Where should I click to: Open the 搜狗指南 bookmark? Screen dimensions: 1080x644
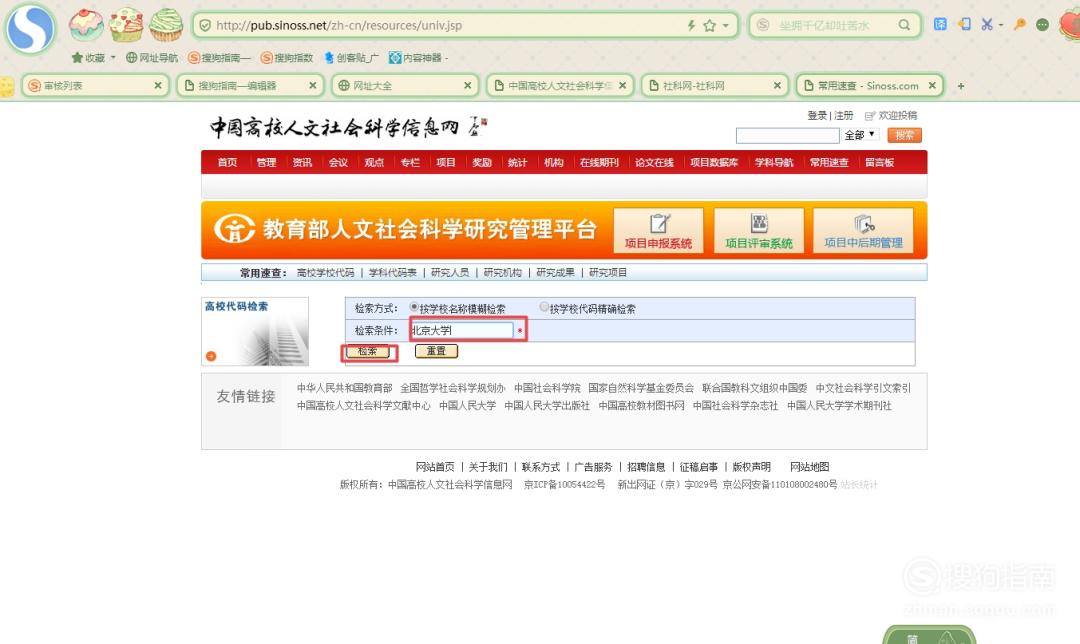coord(219,58)
